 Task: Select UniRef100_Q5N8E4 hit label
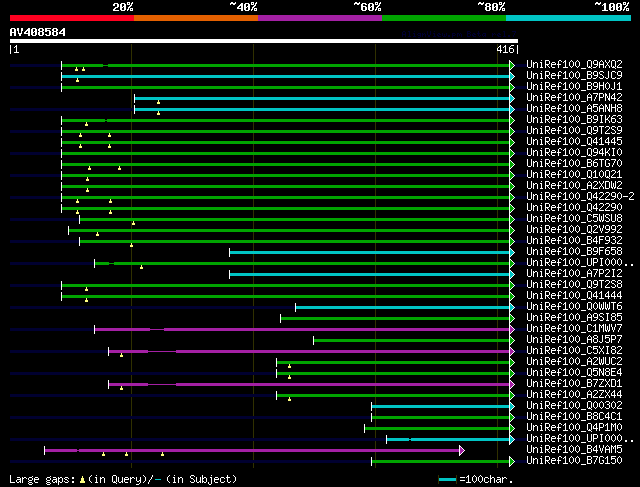pos(574,372)
